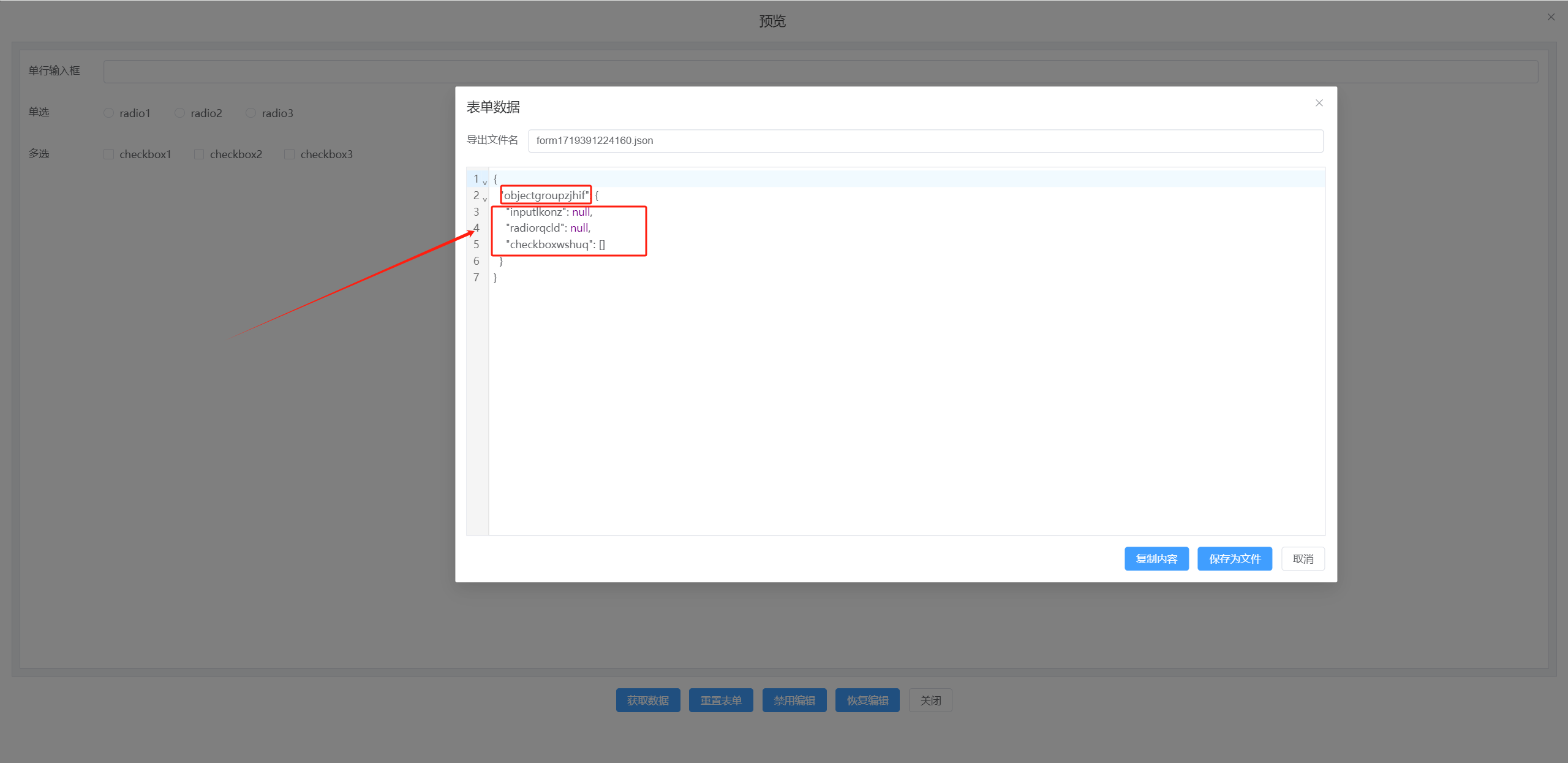This screenshot has height=763, width=1568.
Task: Click line number 6 in gutter
Action: coord(477,261)
